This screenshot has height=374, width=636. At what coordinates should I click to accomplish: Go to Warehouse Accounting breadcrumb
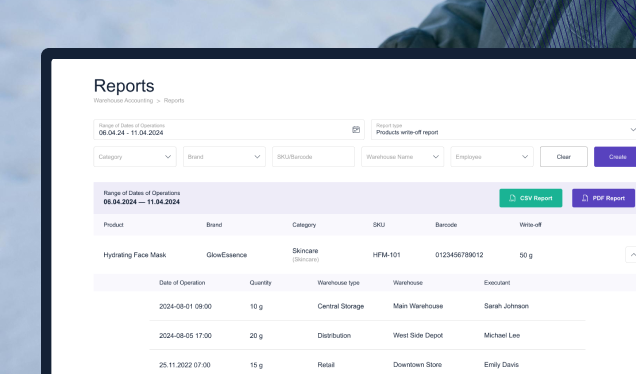point(123,101)
